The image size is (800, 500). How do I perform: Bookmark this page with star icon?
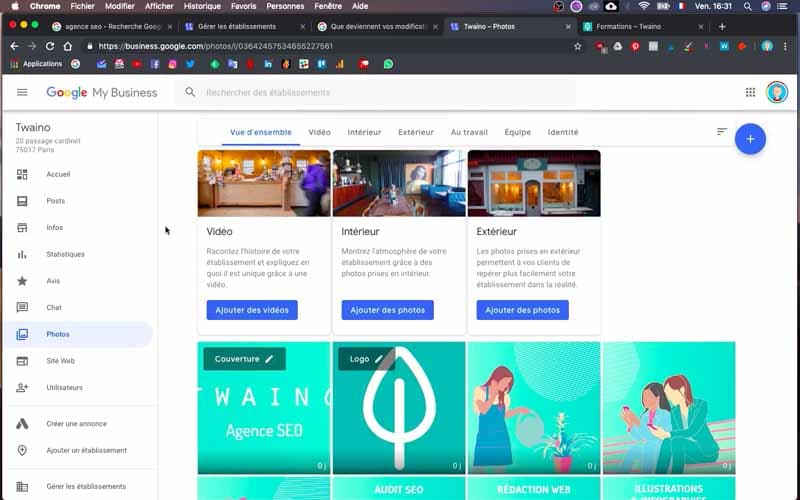point(578,46)
